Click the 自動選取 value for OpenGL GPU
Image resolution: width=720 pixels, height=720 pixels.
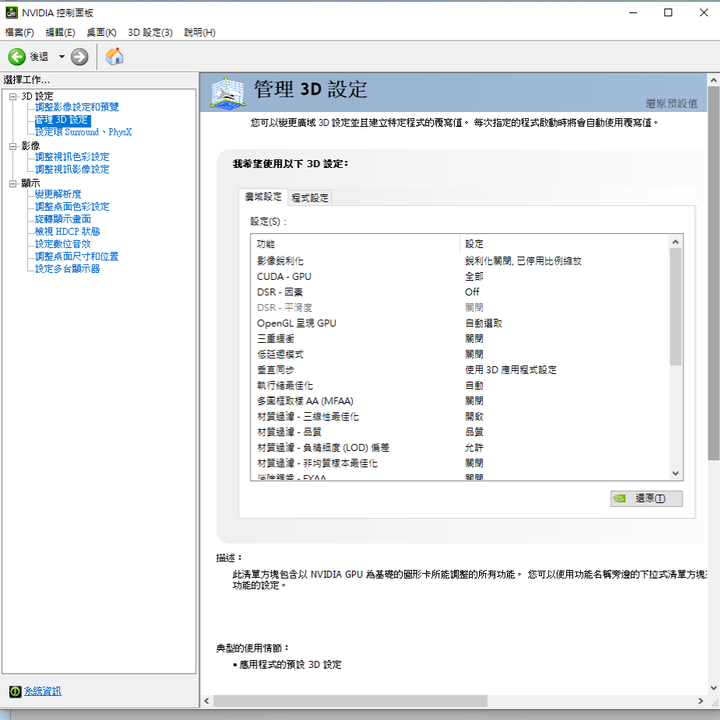click(x=484, y=323)
